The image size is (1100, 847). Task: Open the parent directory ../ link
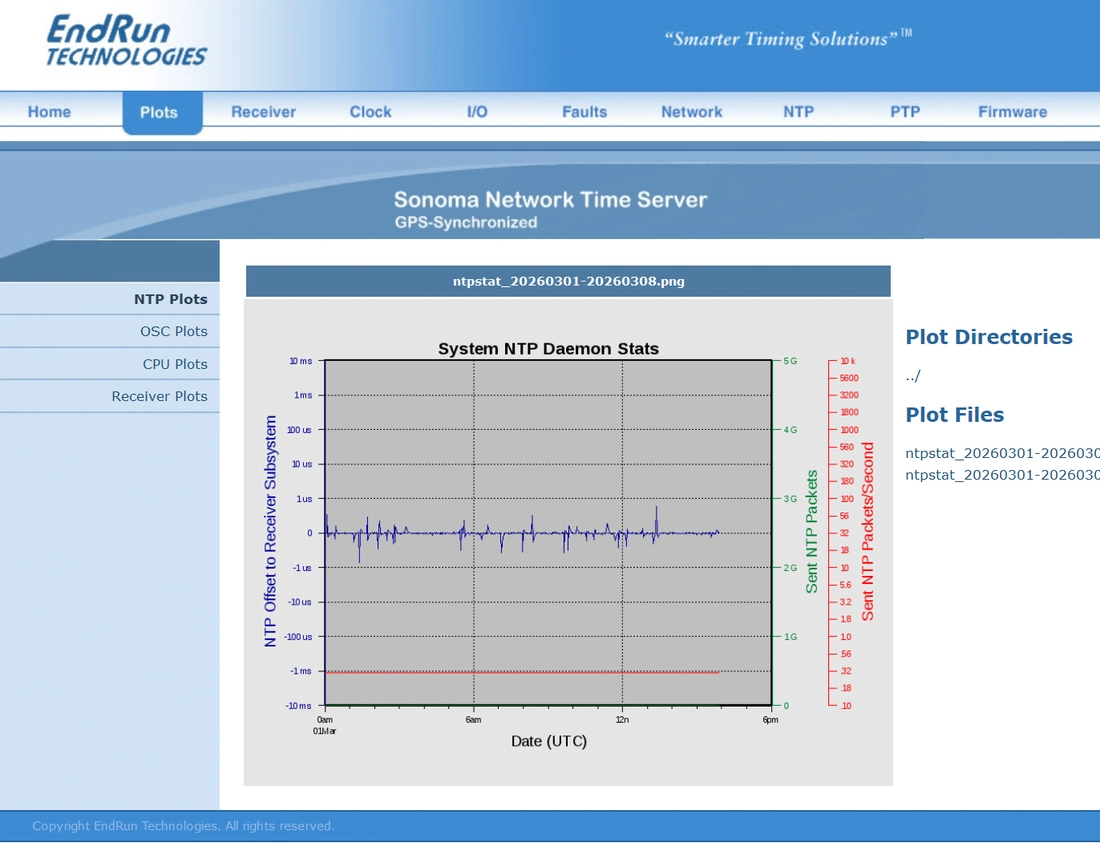click(913, 376)
